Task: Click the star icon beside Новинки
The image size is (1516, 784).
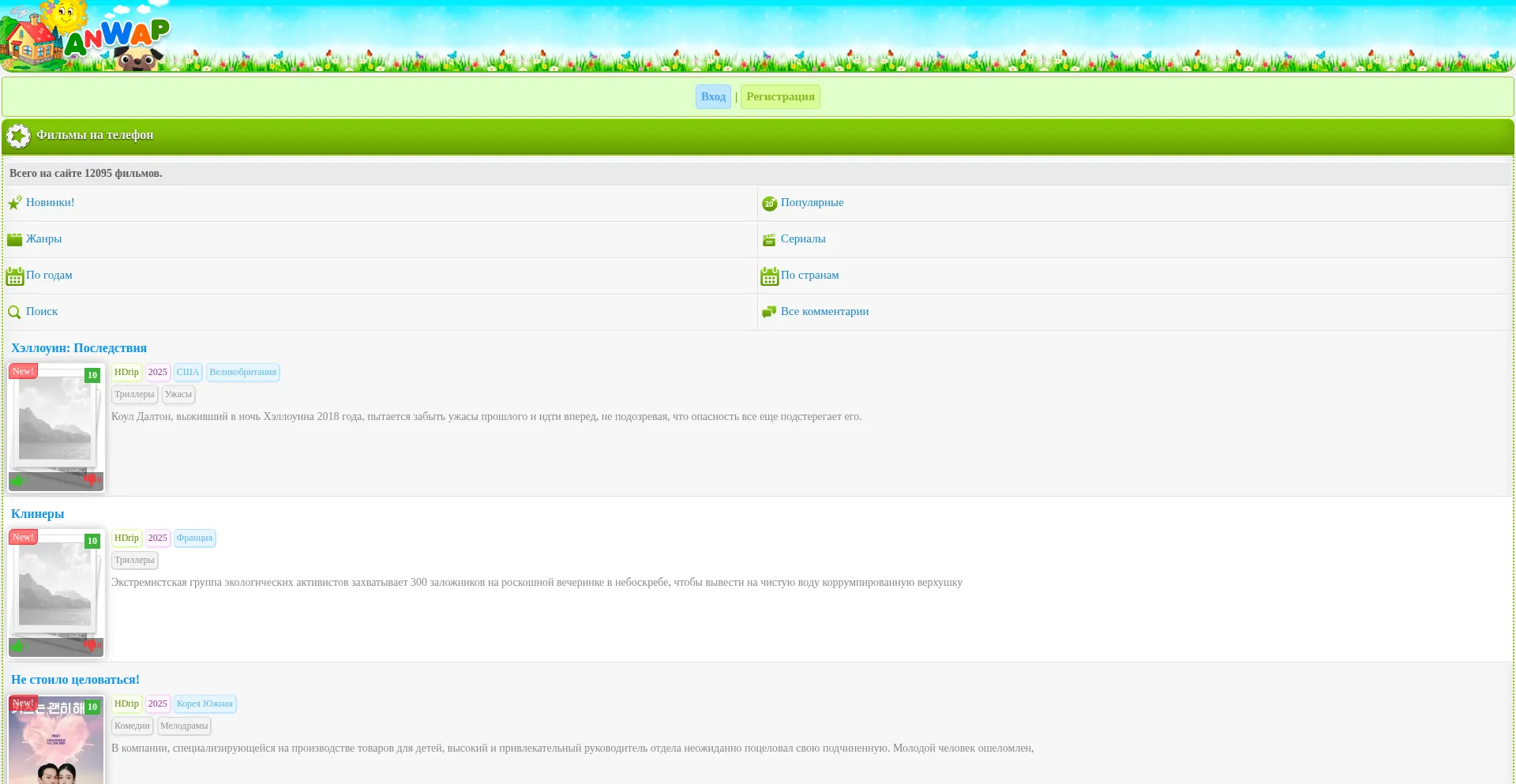Action: [x=15, y=203]
